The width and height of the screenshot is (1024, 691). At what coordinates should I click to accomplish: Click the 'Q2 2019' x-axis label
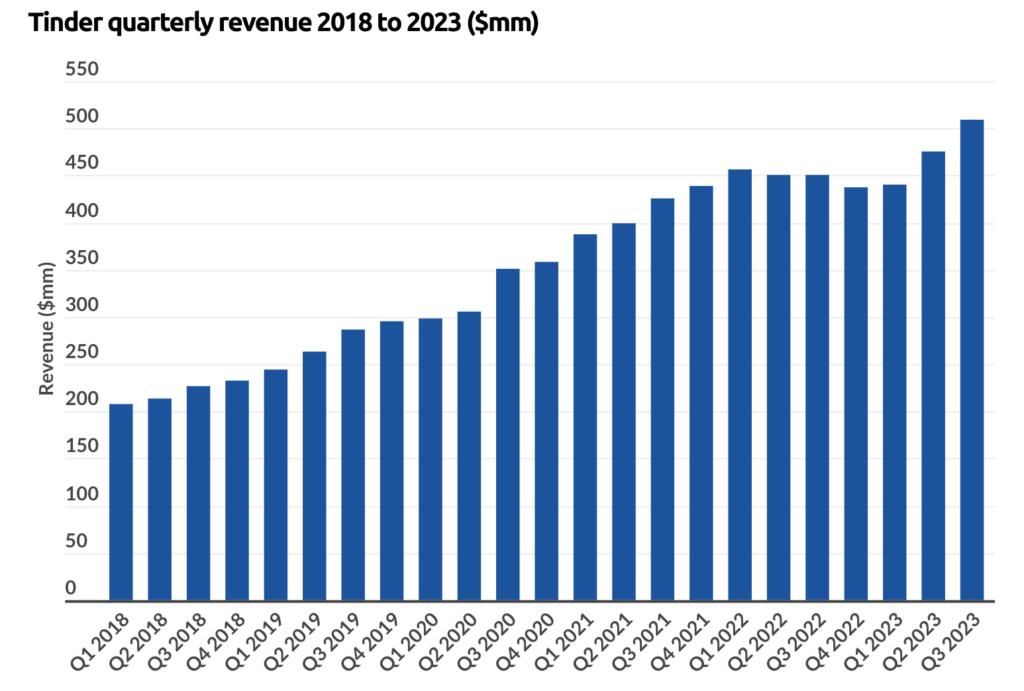coord(294,642)
